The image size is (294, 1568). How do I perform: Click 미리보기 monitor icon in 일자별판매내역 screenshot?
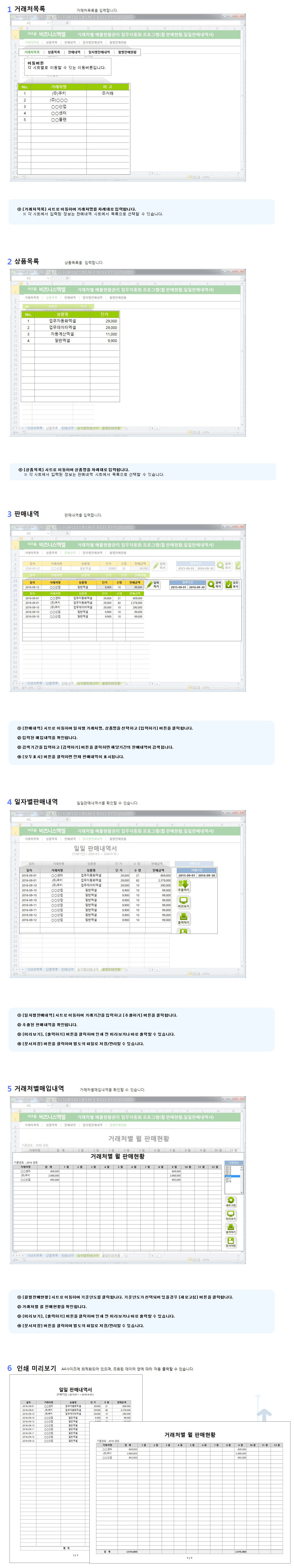[x=184, y=902]
